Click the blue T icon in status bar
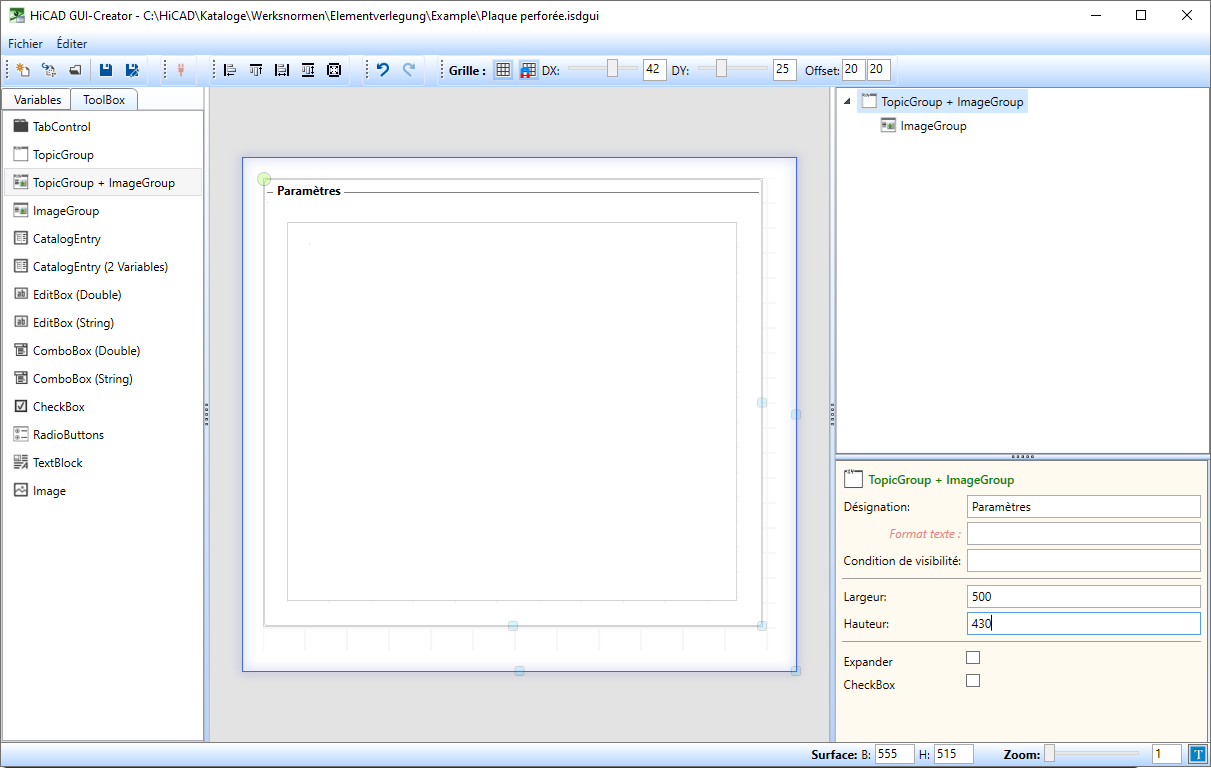Image resolution: width=1211 pixels, height=768 pixels. click(1199, 754)
